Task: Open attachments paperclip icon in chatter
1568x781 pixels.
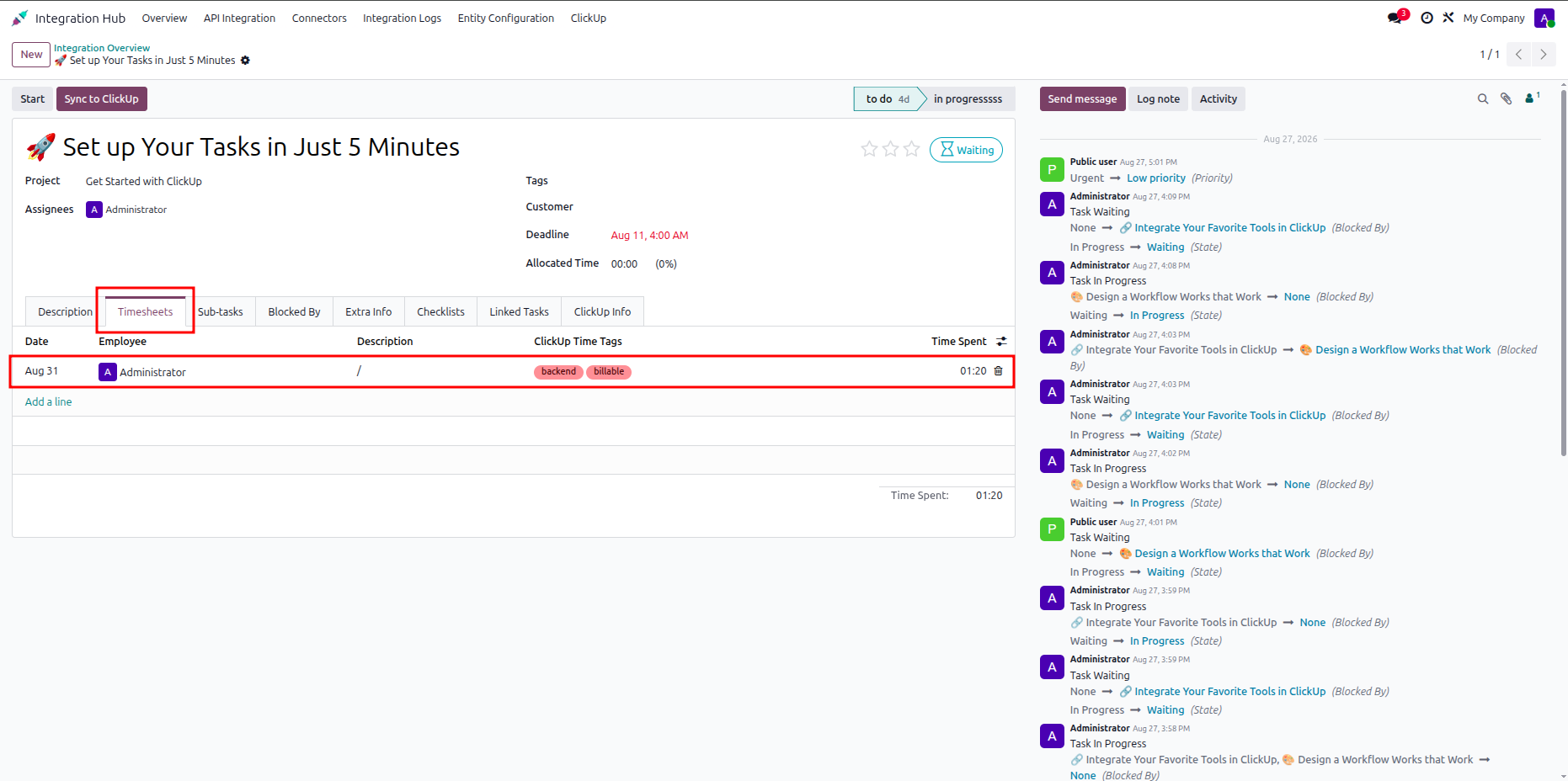Action: point(1507,99)
